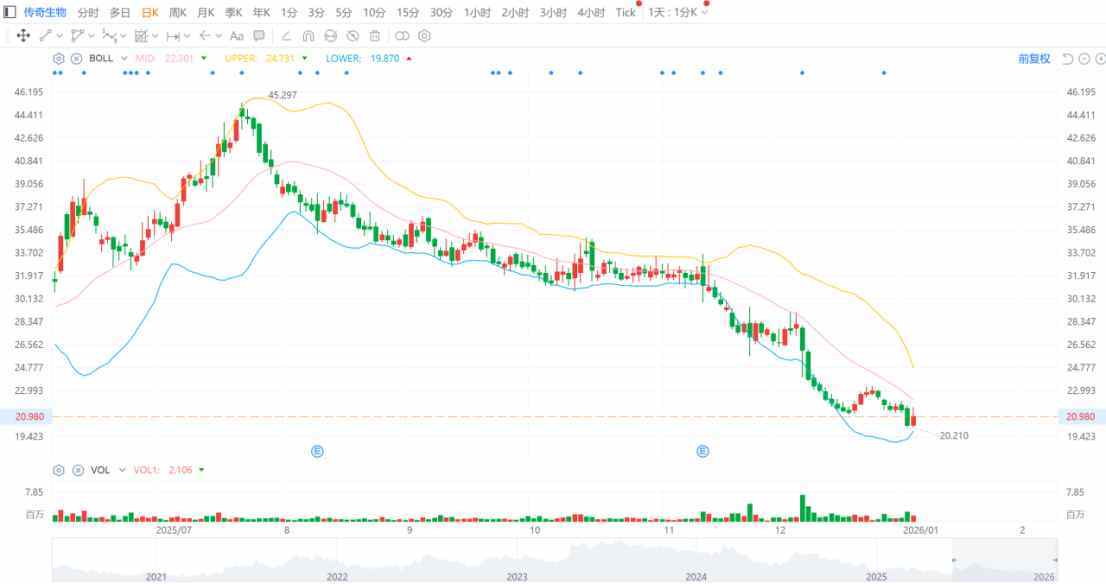Switch to the 分时 intraday tab
The height and width of the screenshot is (584, 1106).
(88, 13)
